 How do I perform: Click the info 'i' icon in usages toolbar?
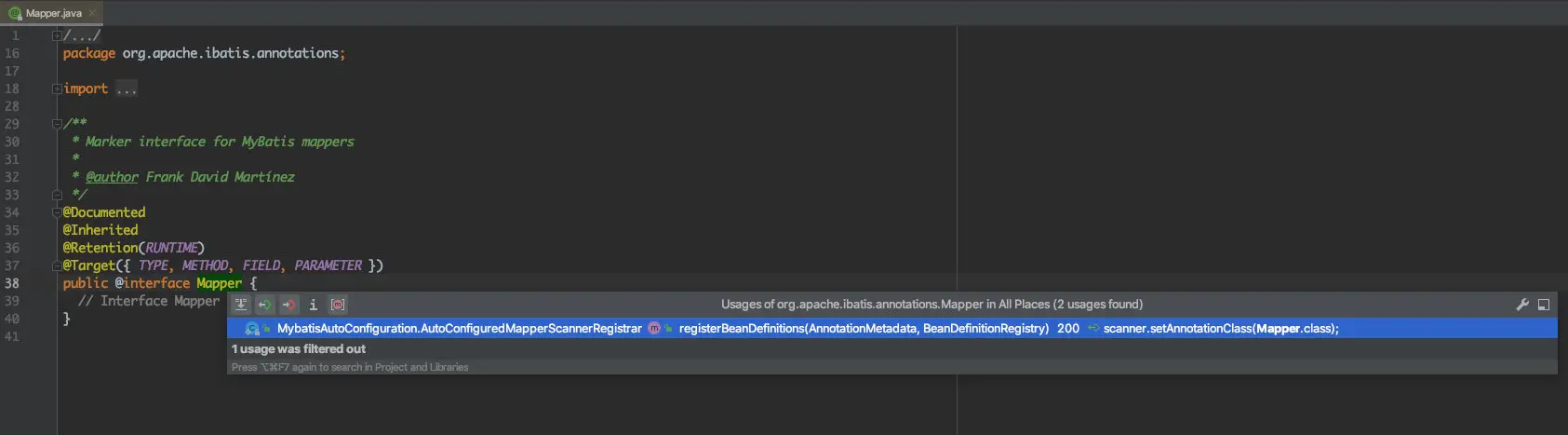click(314, 305)
